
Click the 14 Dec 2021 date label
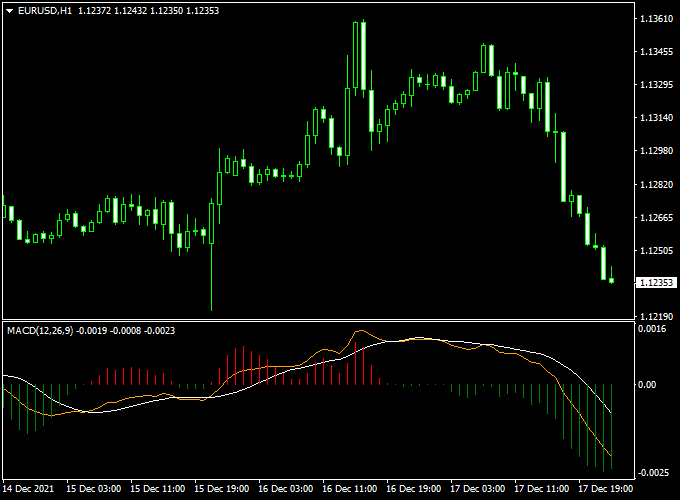click(28, 489)
